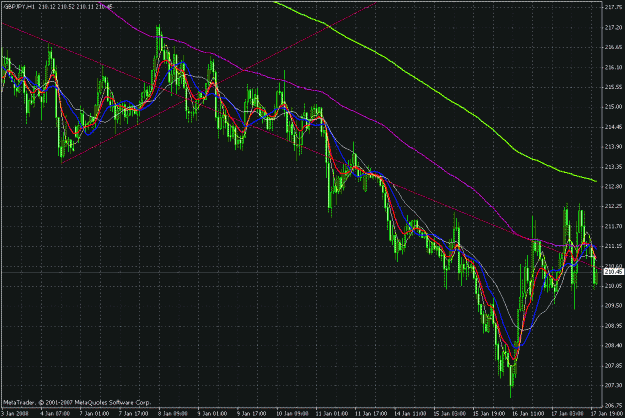Click the 213.35 price axis label
Screen dimensions: 625x418
coord(613,167)
